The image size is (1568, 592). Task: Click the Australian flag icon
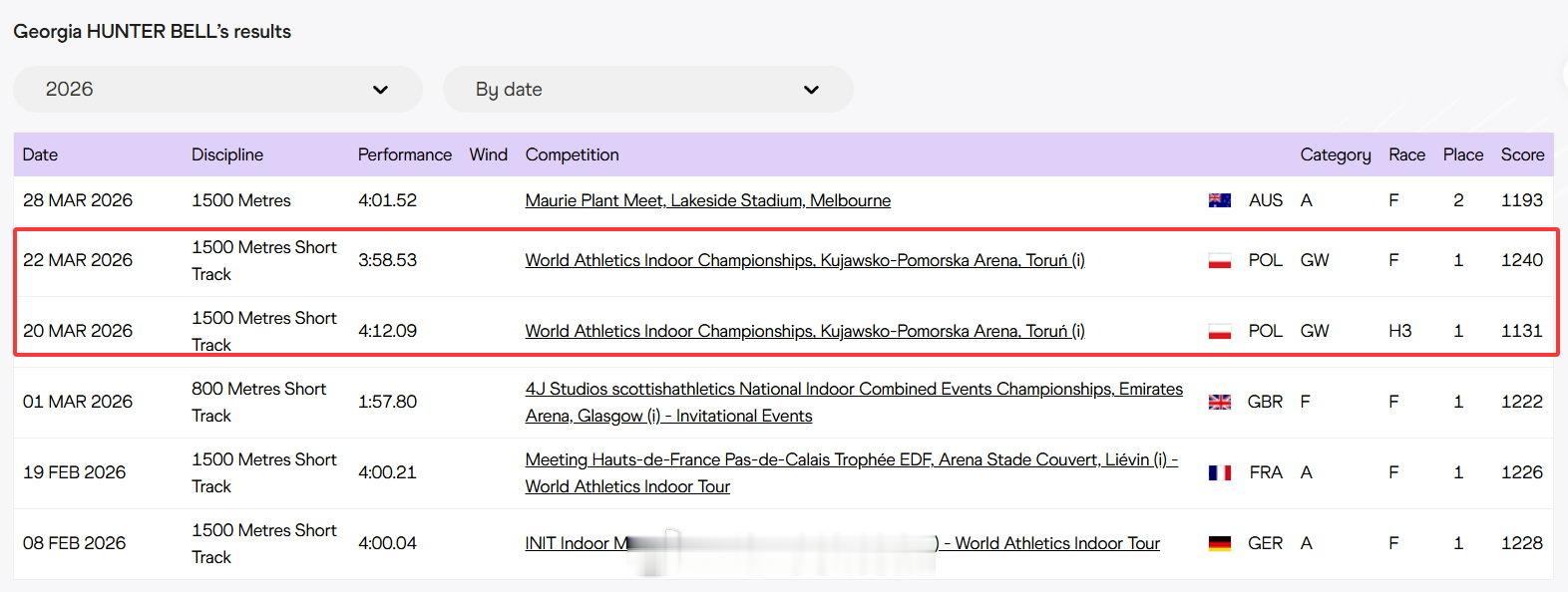coord(1219,200)
